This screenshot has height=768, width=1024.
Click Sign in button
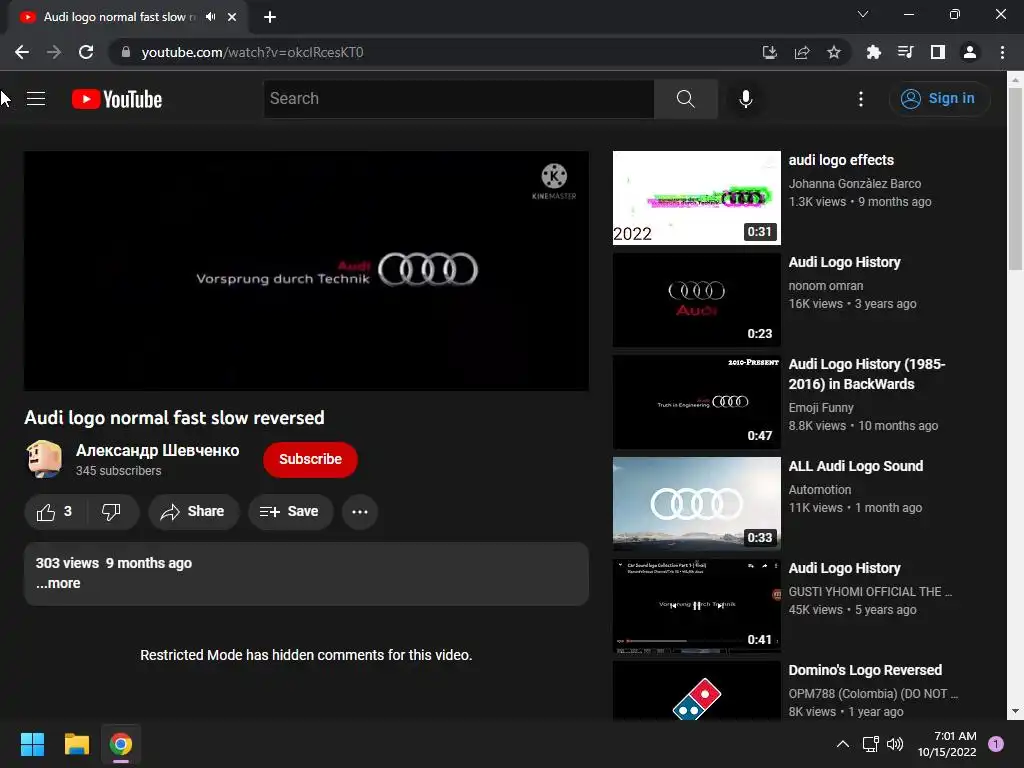click(x=938, y=99)
